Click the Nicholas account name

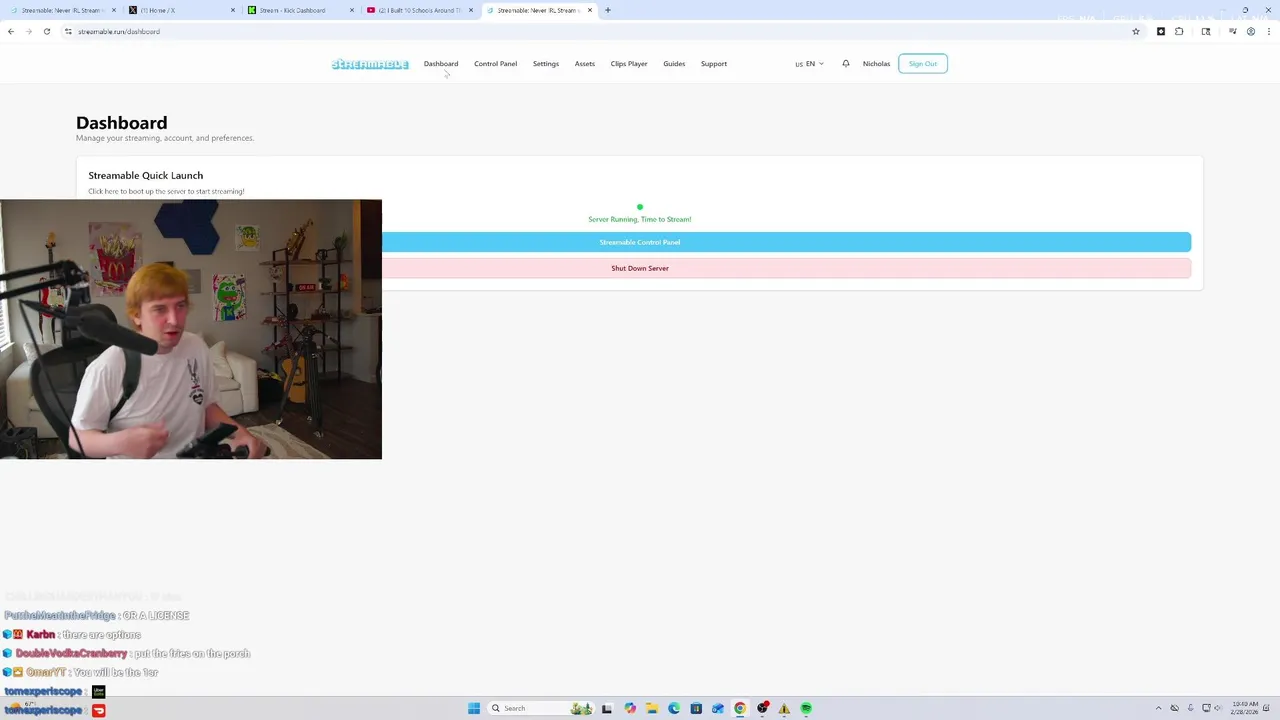point(876,64)
